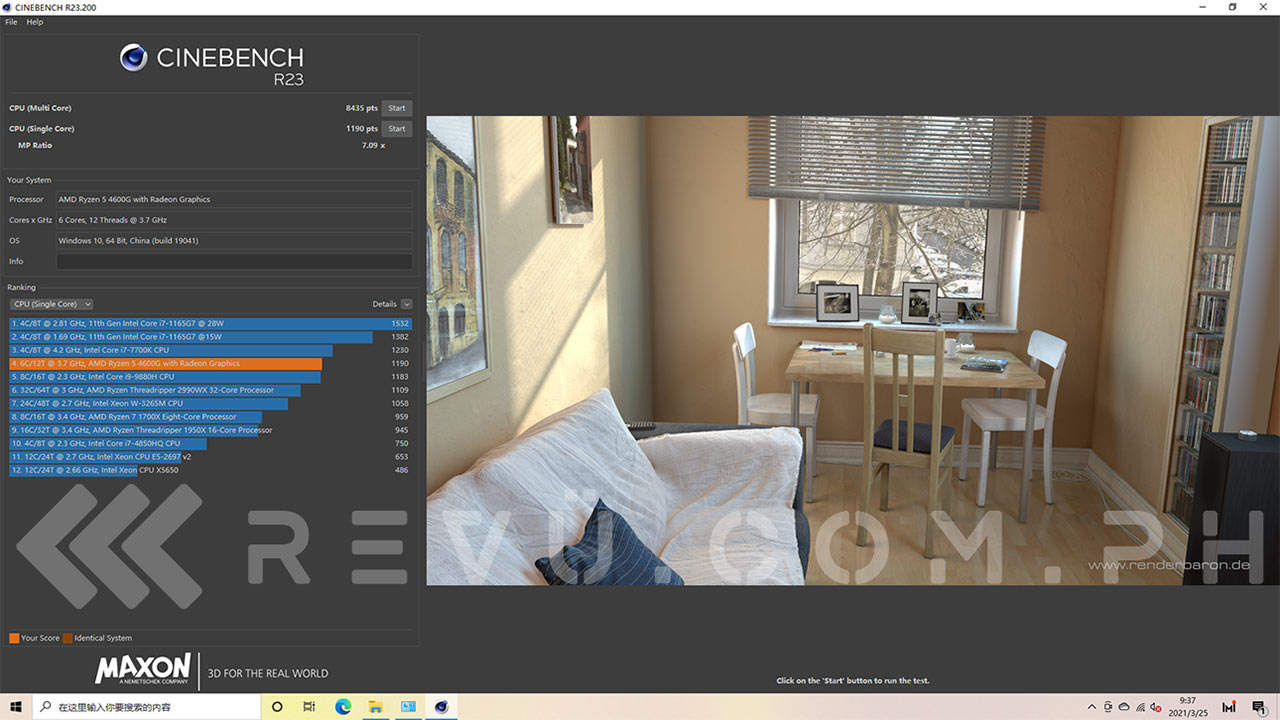Open the Help menu
Screen dimensions: 1280x720
point(35,22)
